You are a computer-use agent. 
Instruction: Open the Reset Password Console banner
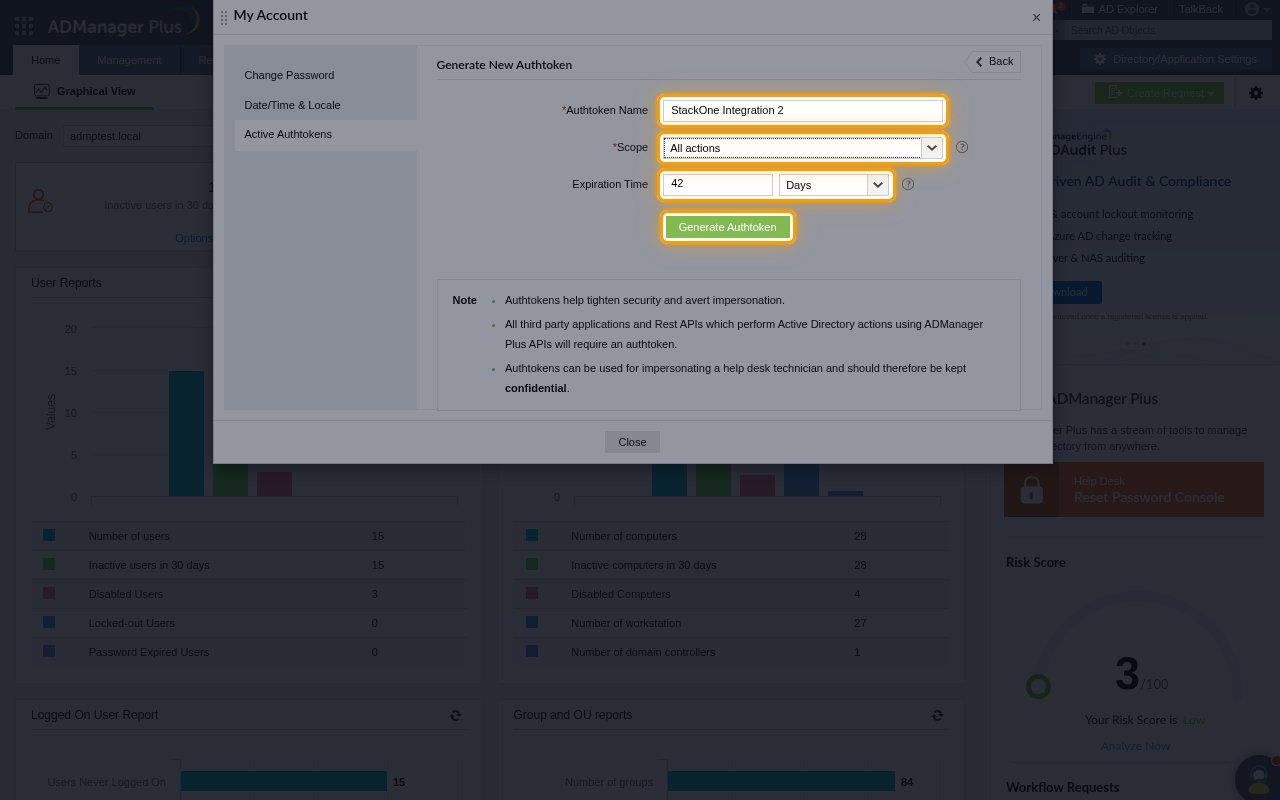click(1134, 490)
